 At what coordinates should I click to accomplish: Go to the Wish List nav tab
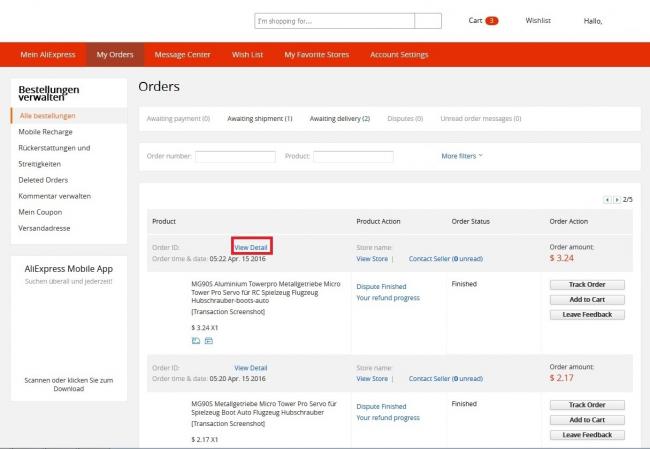tap(247, 54)
